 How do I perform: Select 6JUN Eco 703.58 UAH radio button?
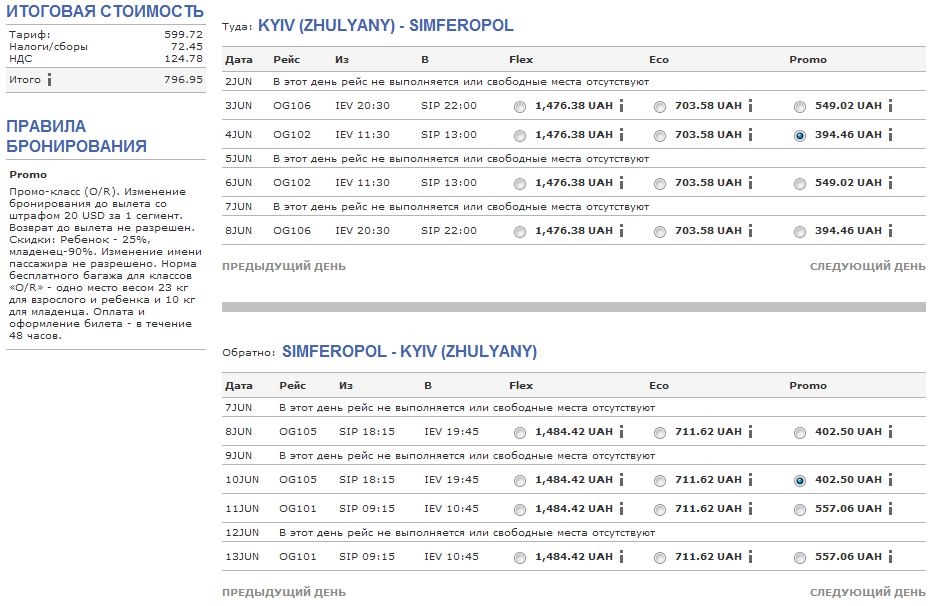[660, 184]
